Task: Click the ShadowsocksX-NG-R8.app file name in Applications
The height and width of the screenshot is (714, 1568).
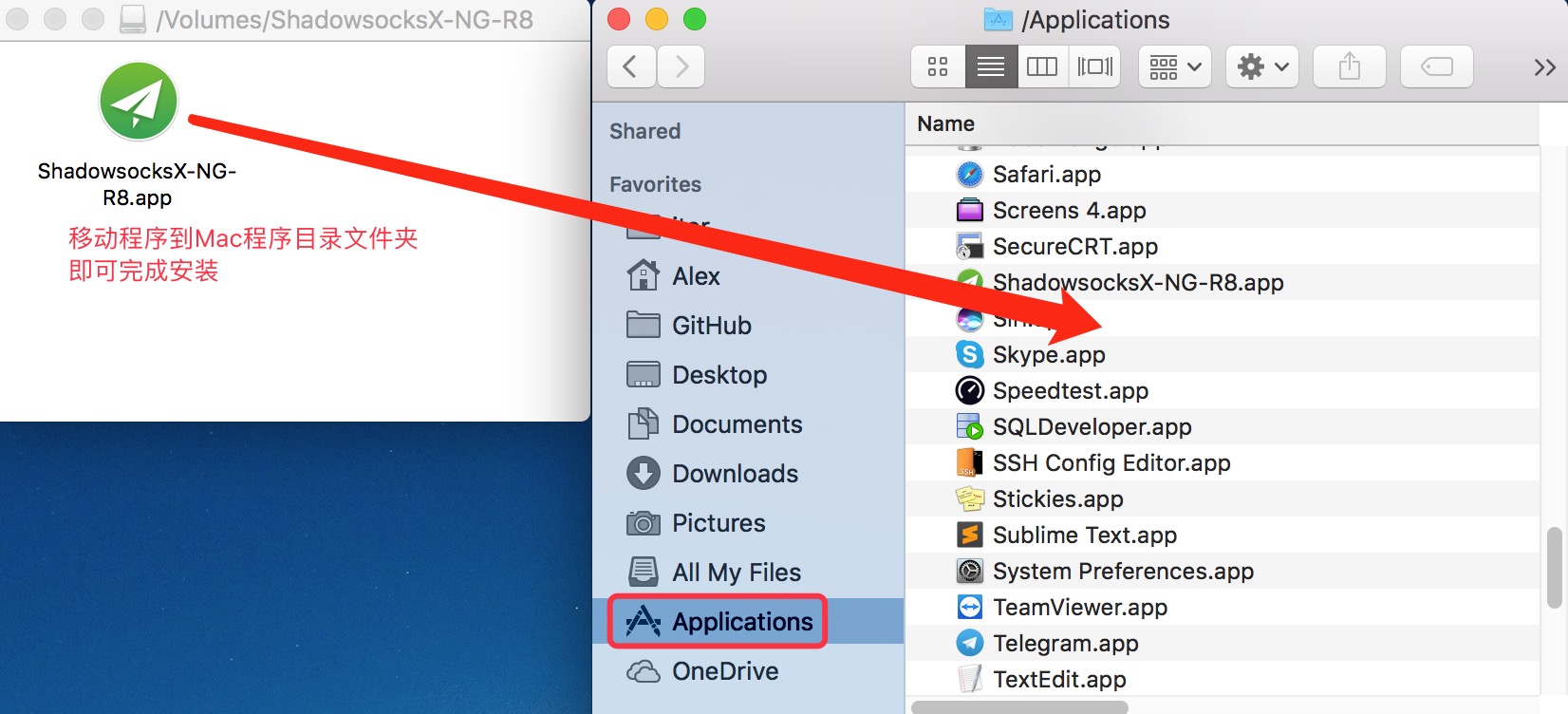Action: pos(1138,283)
